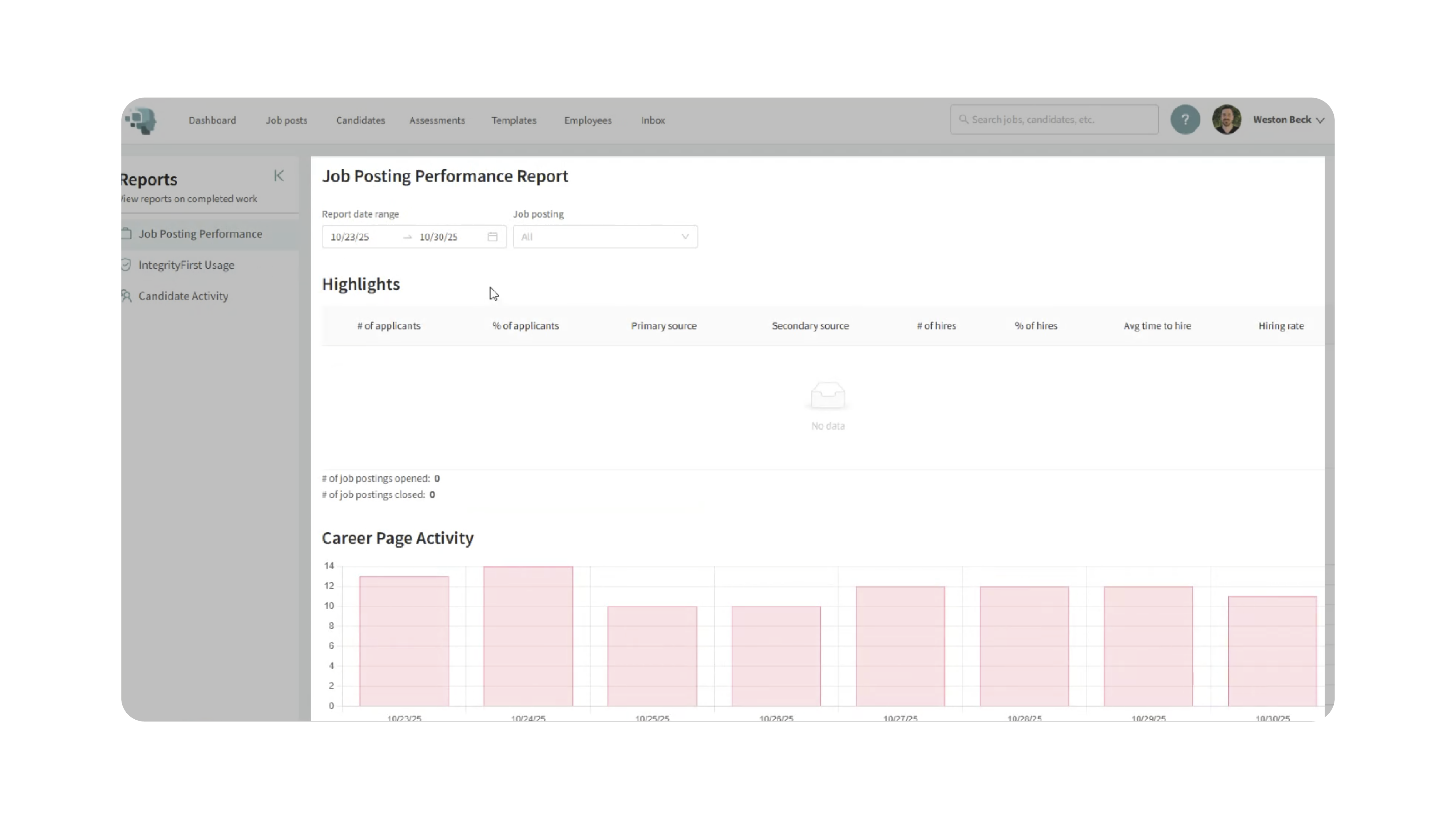Open the Job posts menu
Screen dimensions: 1456x819
coord(286,120)
